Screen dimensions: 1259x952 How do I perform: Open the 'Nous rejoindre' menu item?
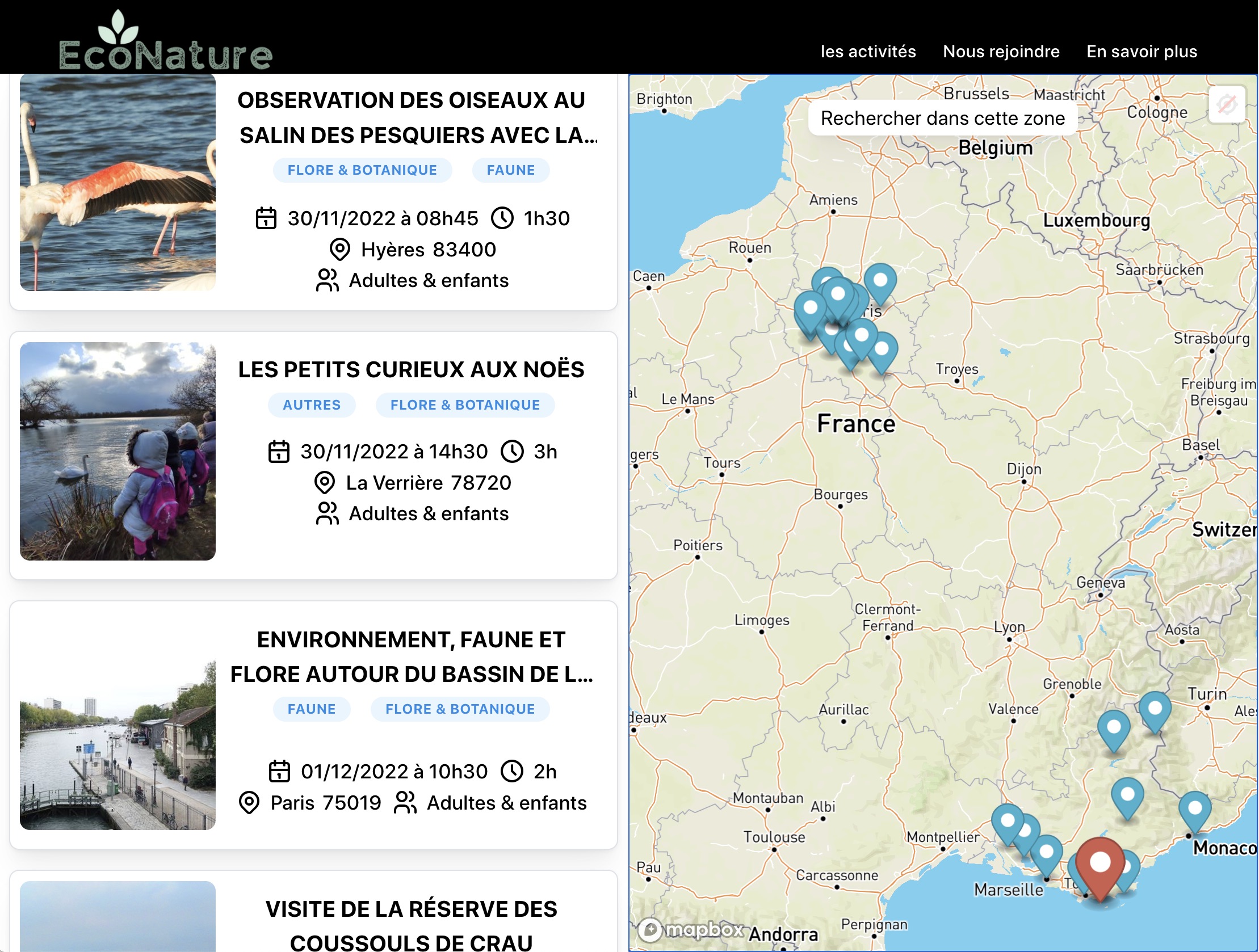(x=1001, y=51)
